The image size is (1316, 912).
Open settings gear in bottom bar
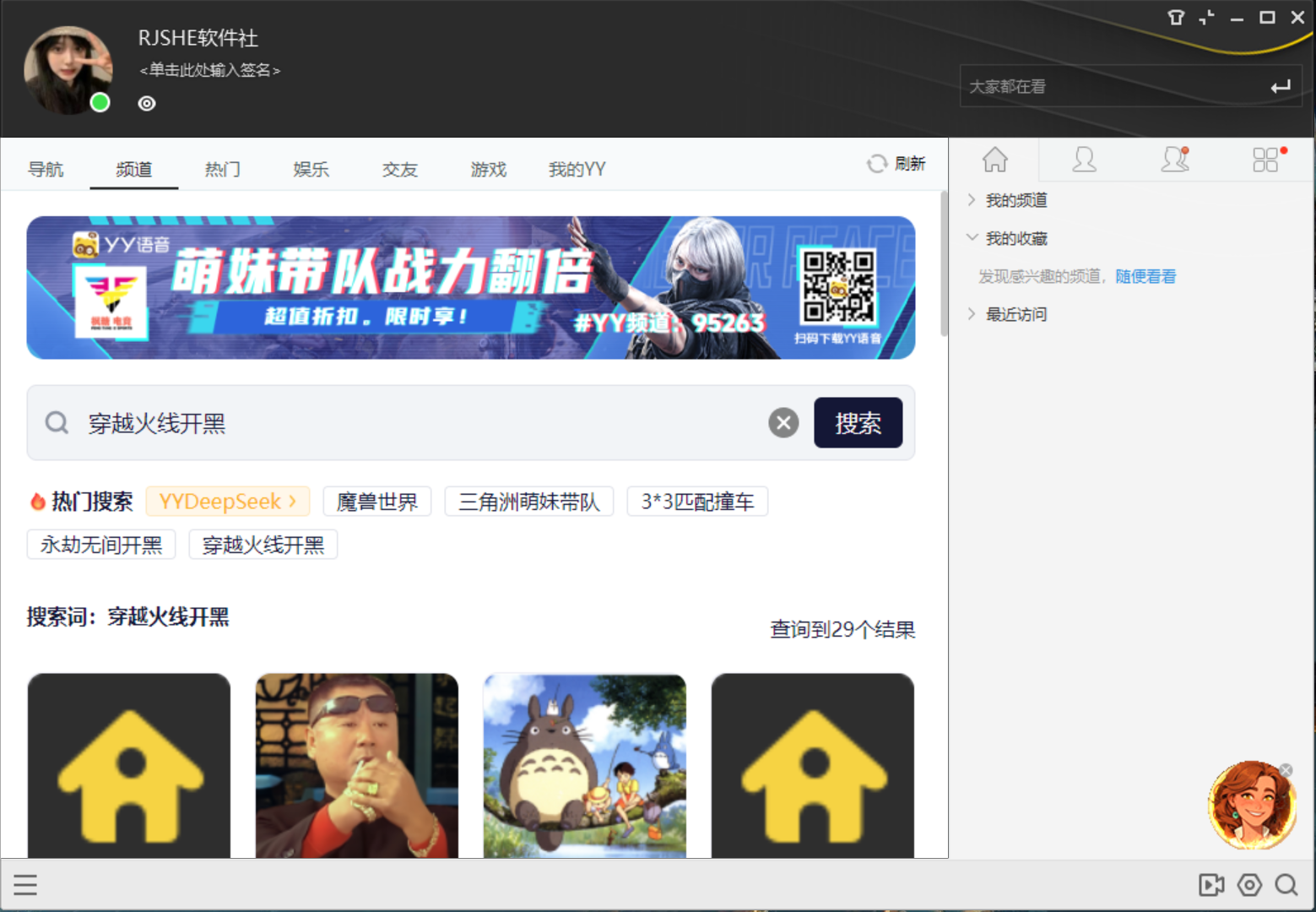pyautogui.click(x=1248, y=884)
